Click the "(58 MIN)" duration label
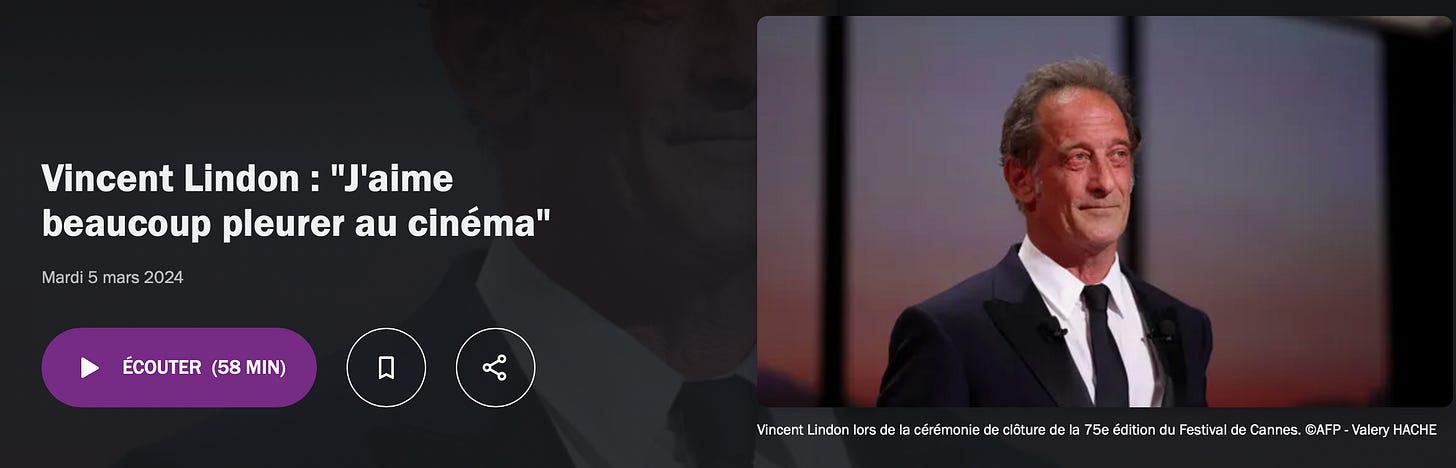The height and width of the screenshot is (468, 1456). click(x=249, y=367)
